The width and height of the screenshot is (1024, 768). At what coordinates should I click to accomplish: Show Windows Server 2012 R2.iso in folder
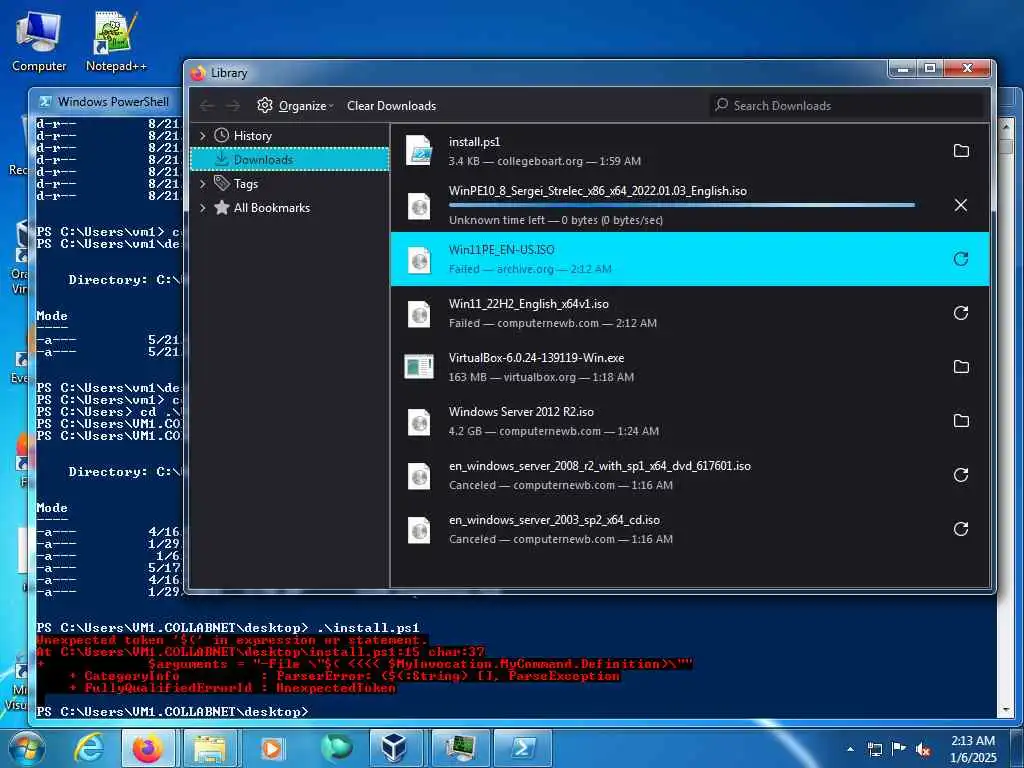(961, 421)
